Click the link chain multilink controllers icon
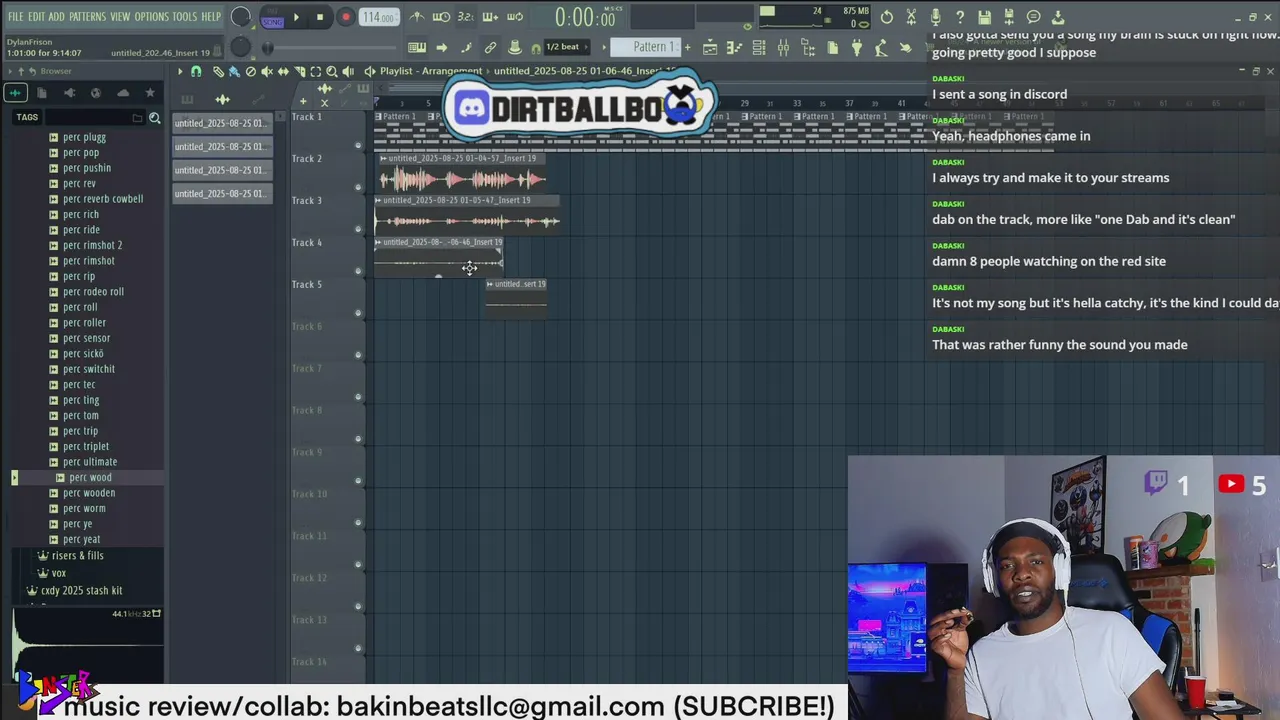Viewport: 1280px width, 720px height. click(490, 47)
